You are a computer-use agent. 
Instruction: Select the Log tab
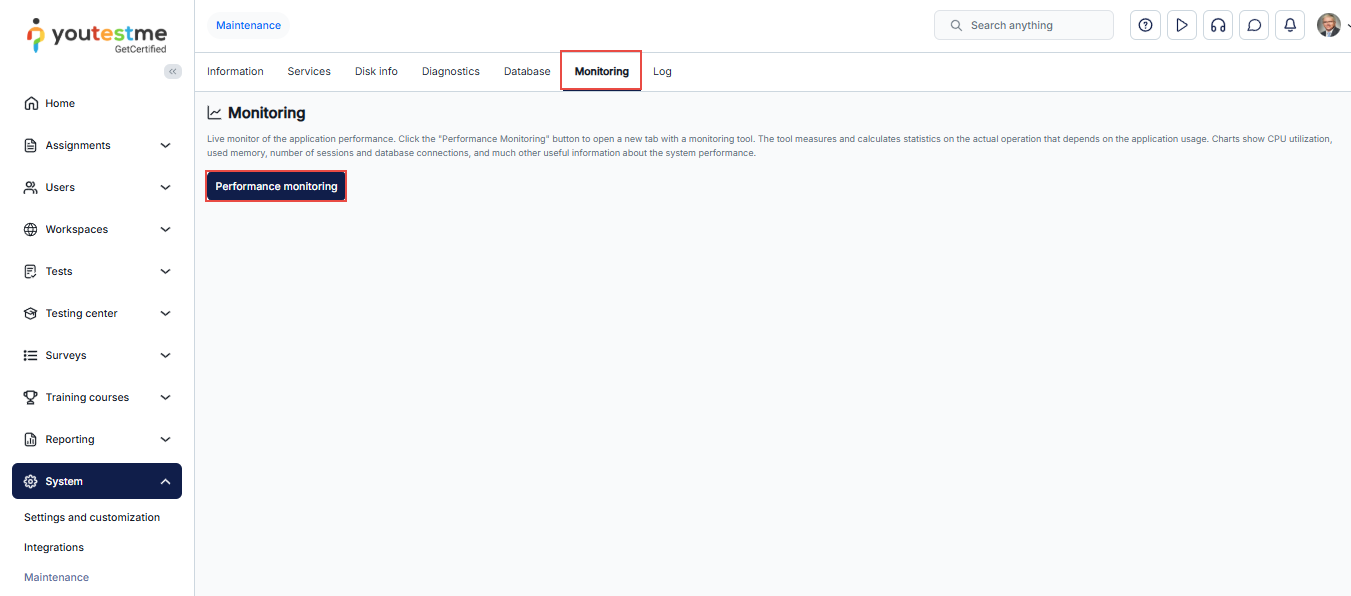[662, 71]
